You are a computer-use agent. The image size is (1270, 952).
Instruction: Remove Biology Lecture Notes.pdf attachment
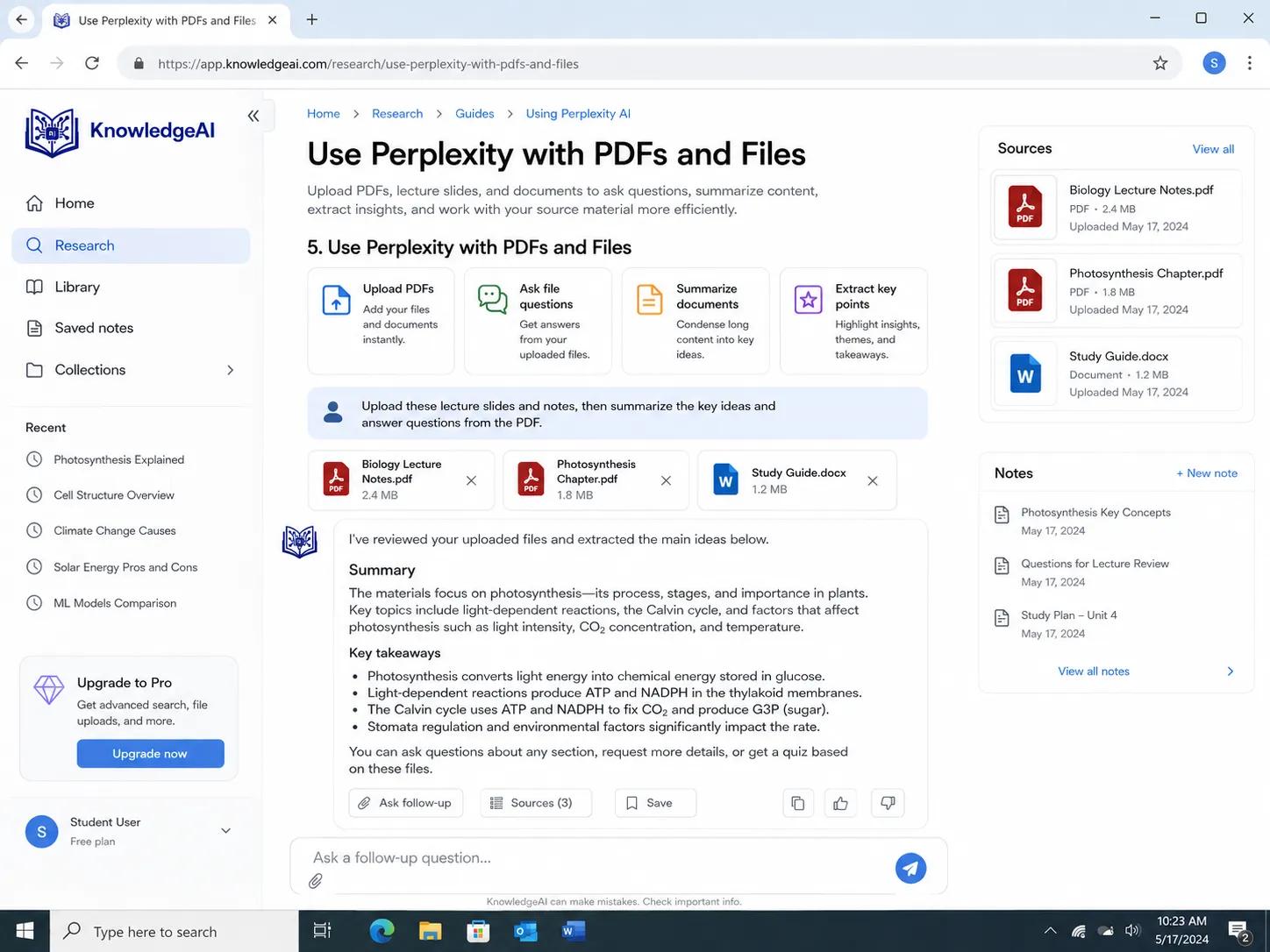pyautogui.click(x=471, y=480)
